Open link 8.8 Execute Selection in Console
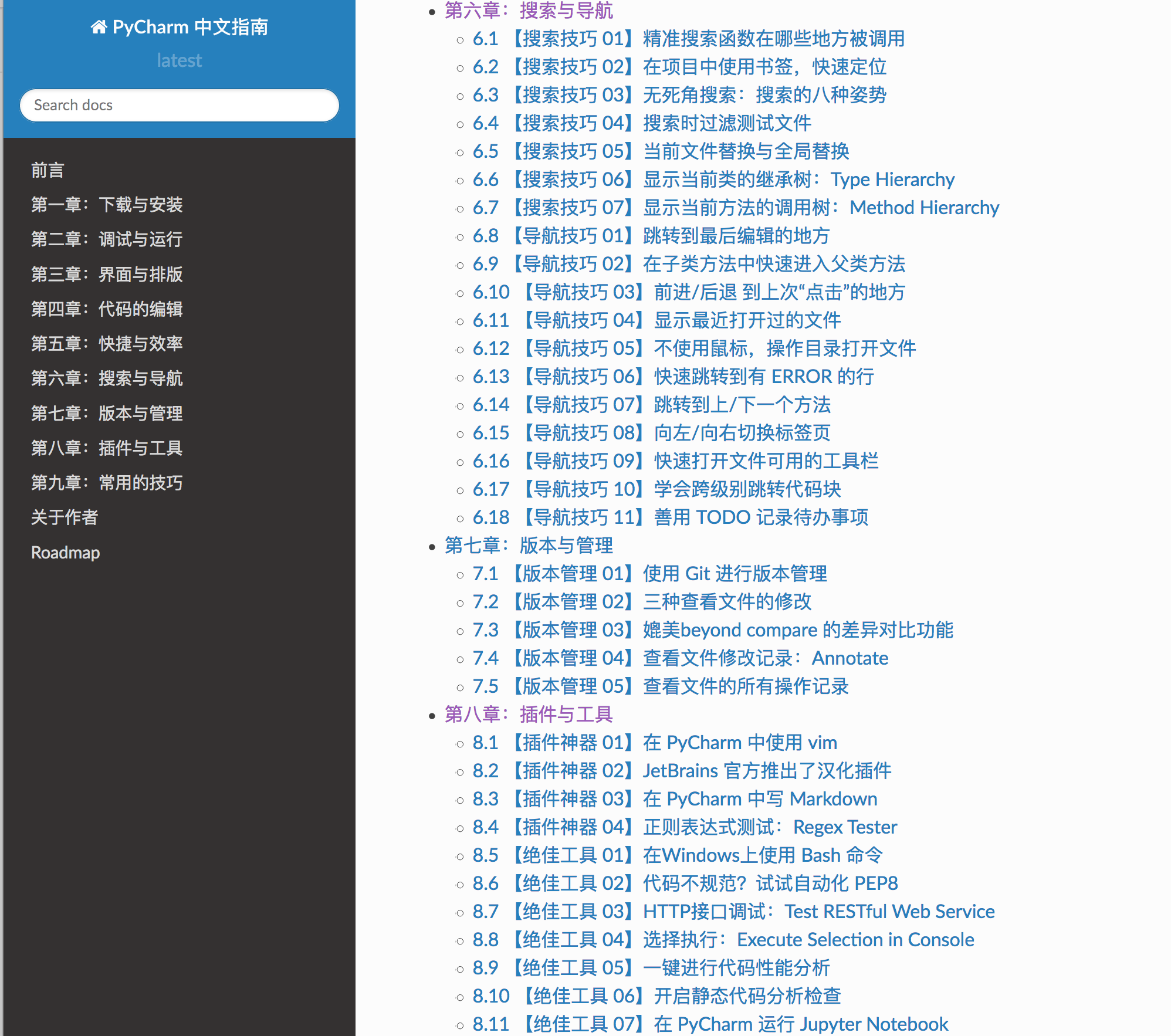Image resolution: width=1171 pixels, height=1036 pixels. pyautogui.click(x=724, y=940)
